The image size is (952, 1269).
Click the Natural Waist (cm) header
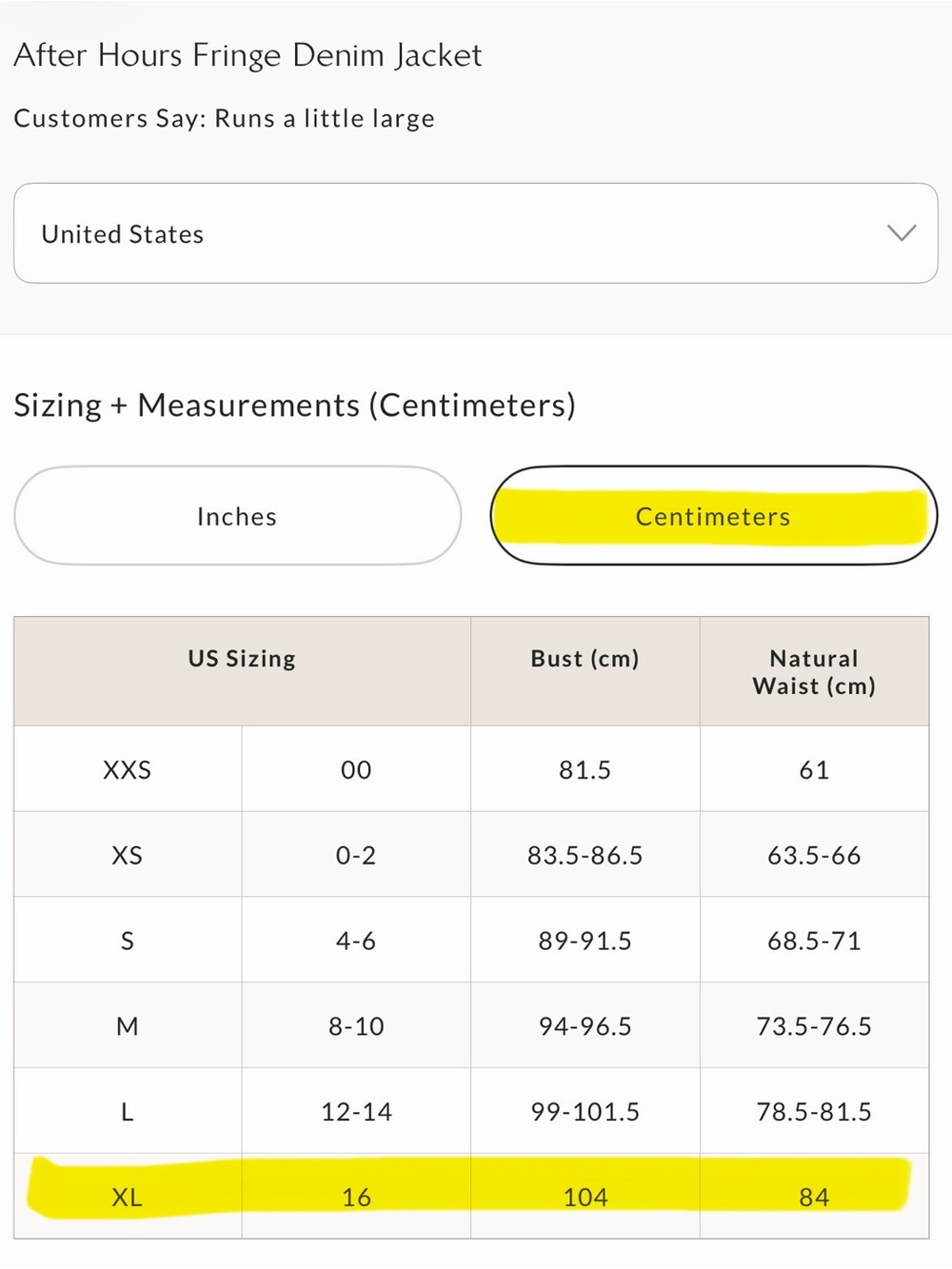pos(814,671)
